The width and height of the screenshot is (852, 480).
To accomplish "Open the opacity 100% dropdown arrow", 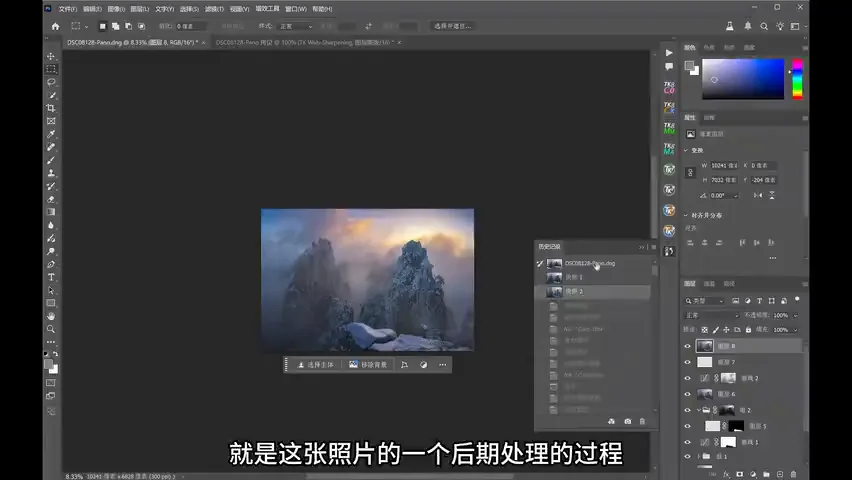I will [795, 315].
